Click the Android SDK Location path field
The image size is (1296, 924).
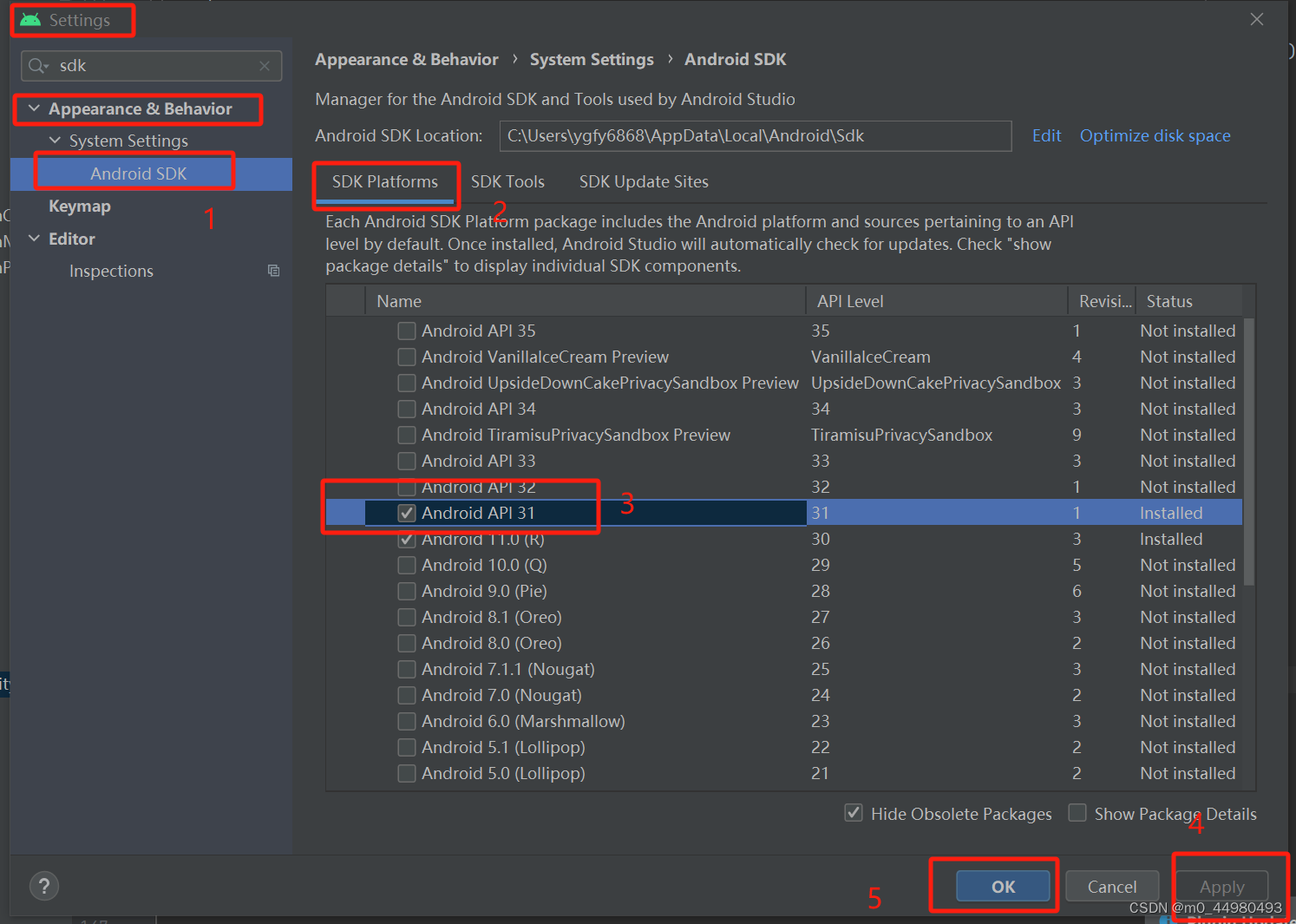click(756, 136)
